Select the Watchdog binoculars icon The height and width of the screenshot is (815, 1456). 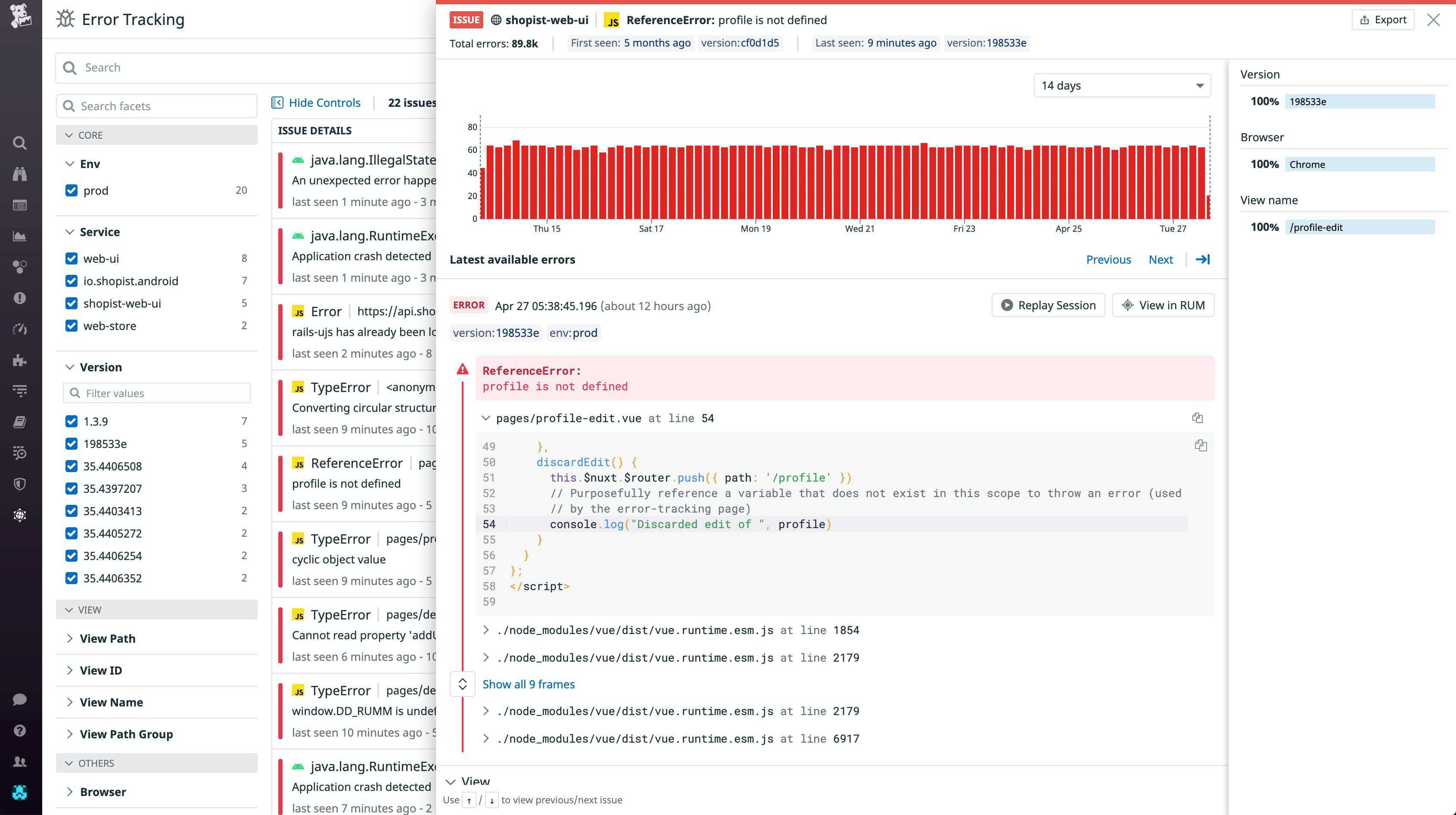point(20,174)
